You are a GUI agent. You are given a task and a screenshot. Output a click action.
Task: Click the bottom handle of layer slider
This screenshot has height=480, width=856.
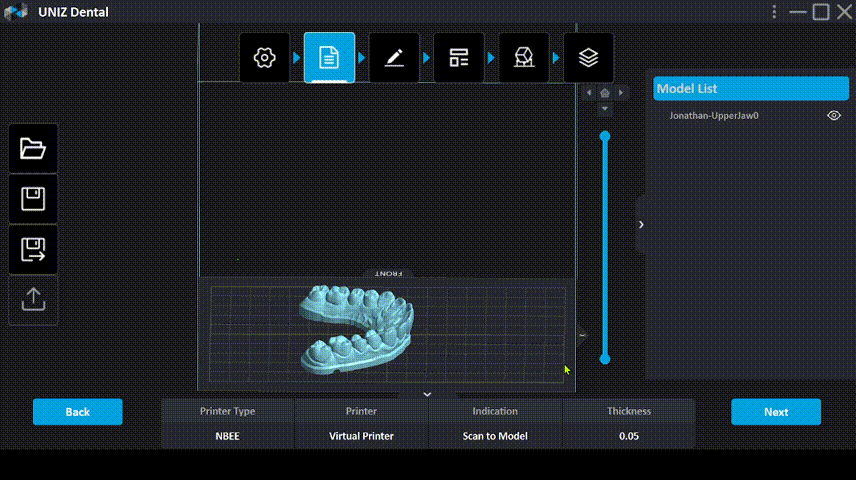point(604,359)
